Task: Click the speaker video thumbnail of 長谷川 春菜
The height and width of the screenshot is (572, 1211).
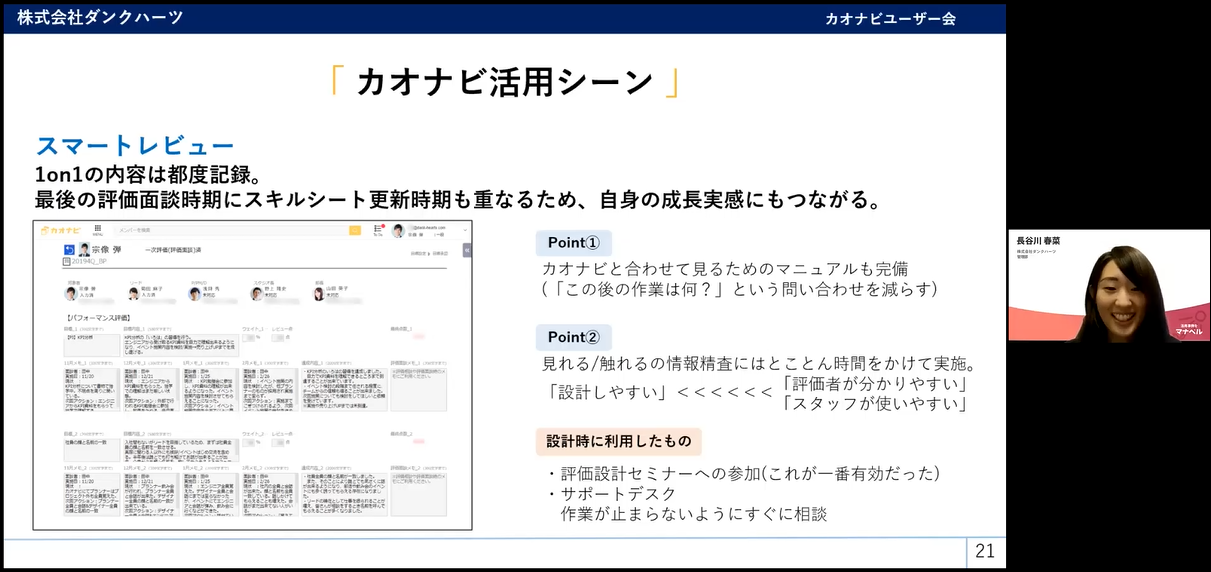Action: [x=1109, y=286]
